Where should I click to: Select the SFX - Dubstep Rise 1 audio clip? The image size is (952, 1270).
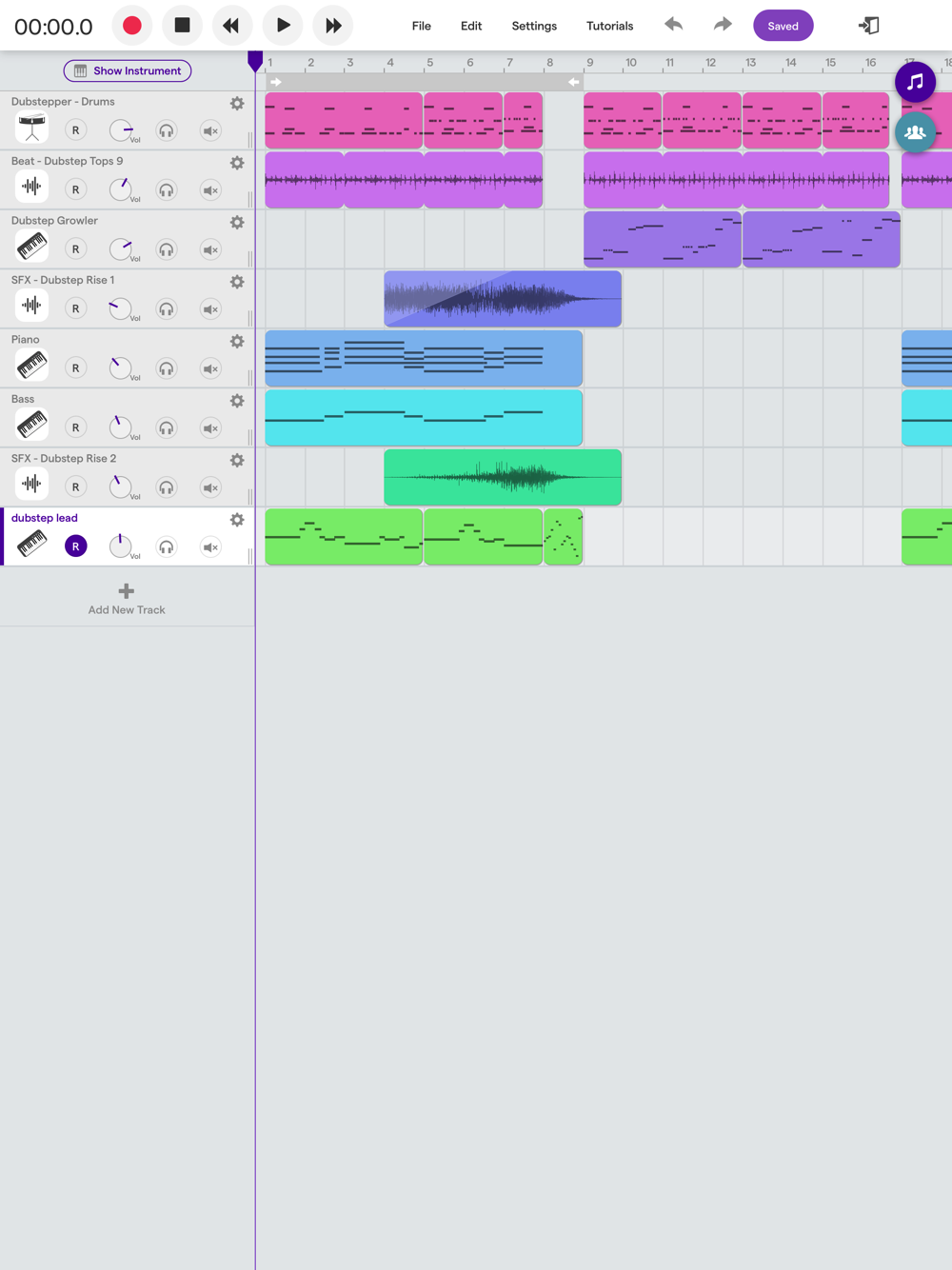(x=503, y=299)
